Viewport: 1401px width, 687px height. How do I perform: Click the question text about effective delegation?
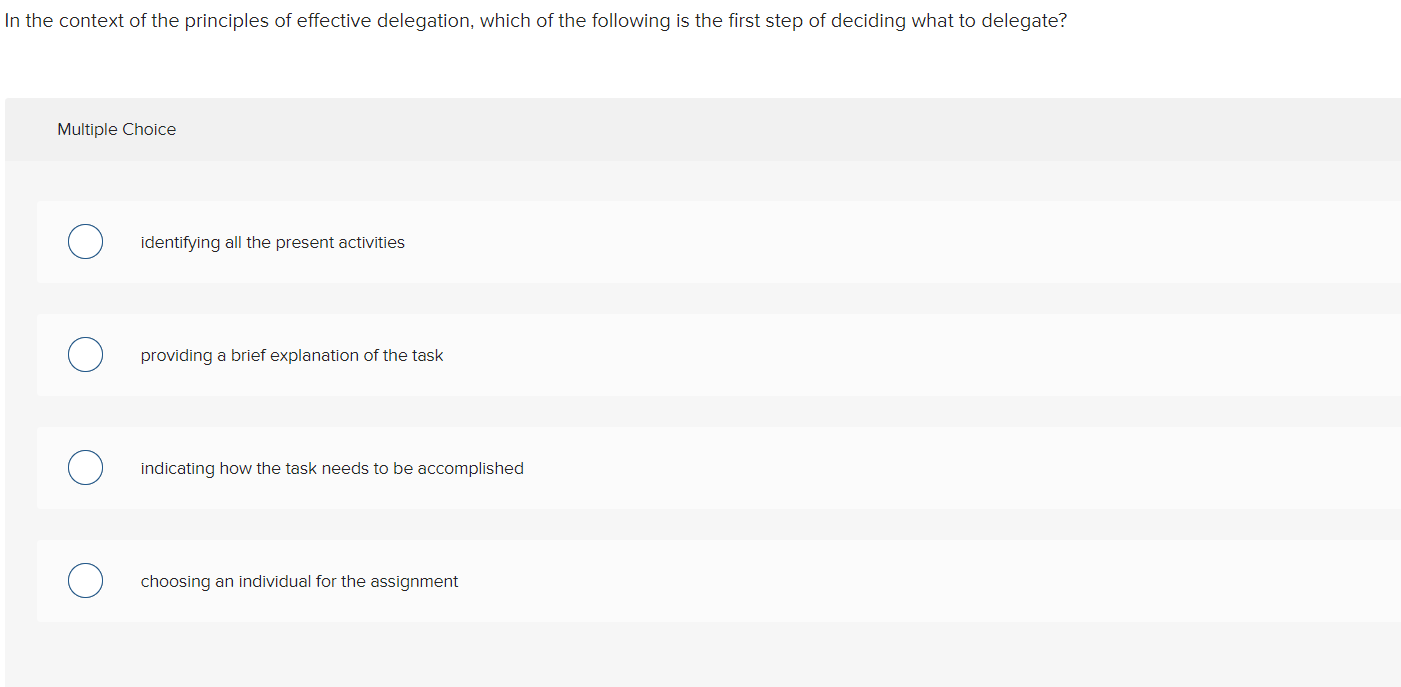pyautogui.click(x=535, y=20)
